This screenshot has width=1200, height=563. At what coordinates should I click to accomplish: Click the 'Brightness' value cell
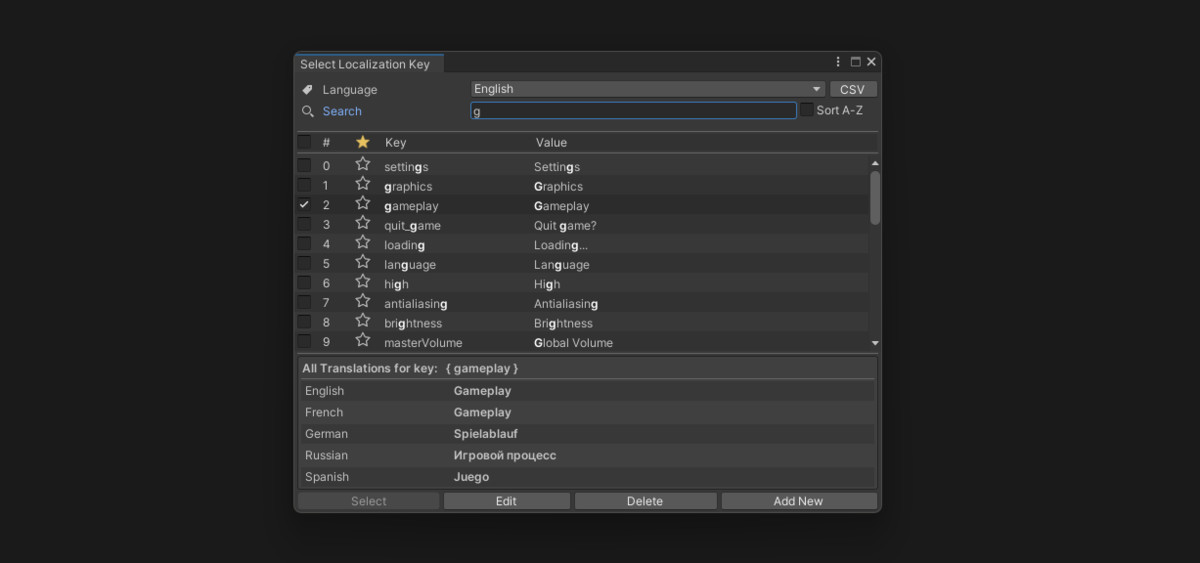(563, 323)
